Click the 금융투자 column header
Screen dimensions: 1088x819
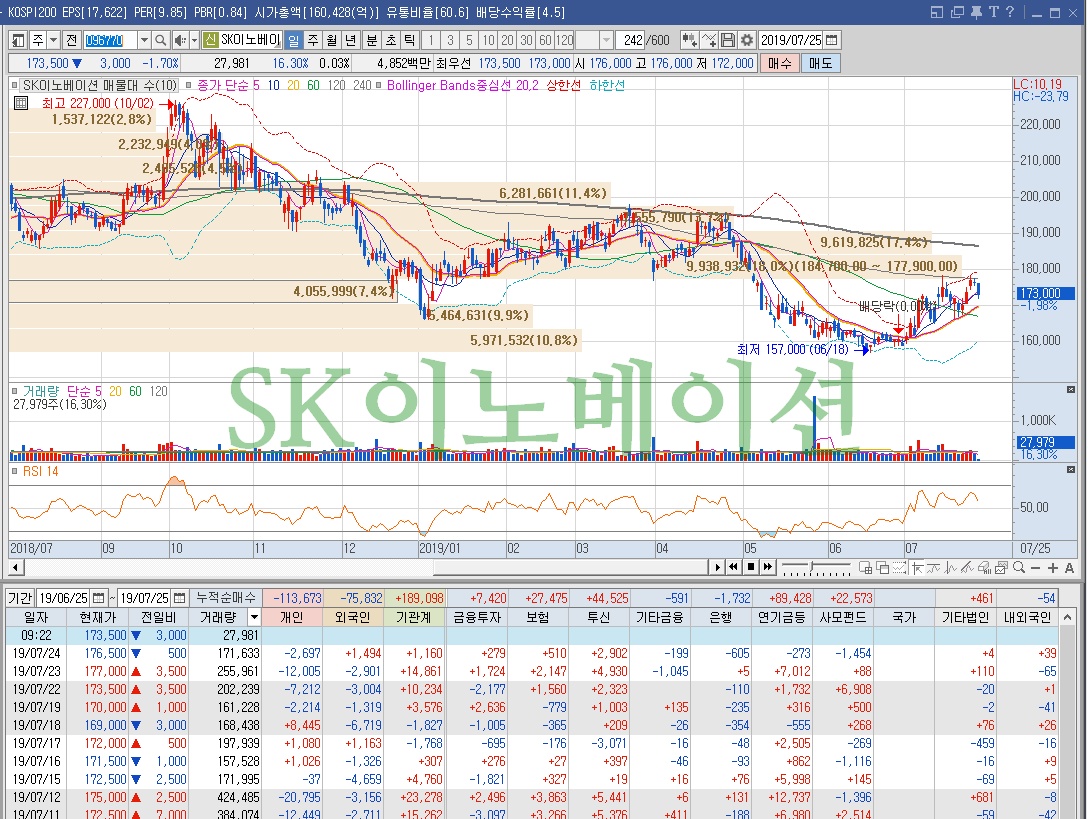[476, 617]
